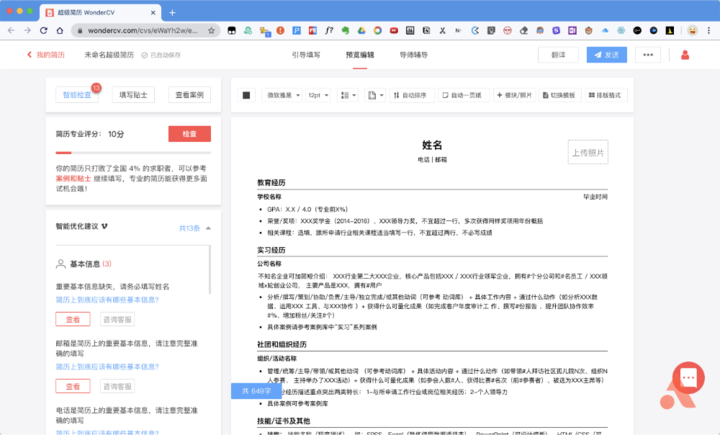Click the 自动一页纸 toolbar button
This screenshot has height=435, width=720.
tap(462, 95)
